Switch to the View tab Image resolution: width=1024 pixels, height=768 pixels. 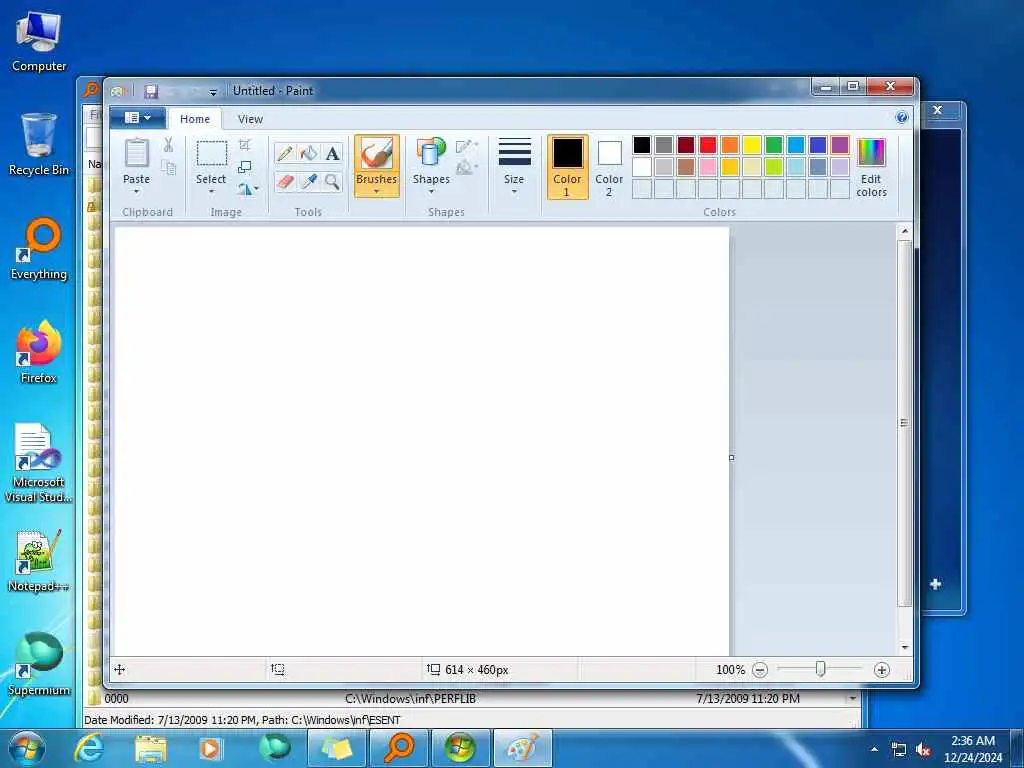tap(250, 119)
